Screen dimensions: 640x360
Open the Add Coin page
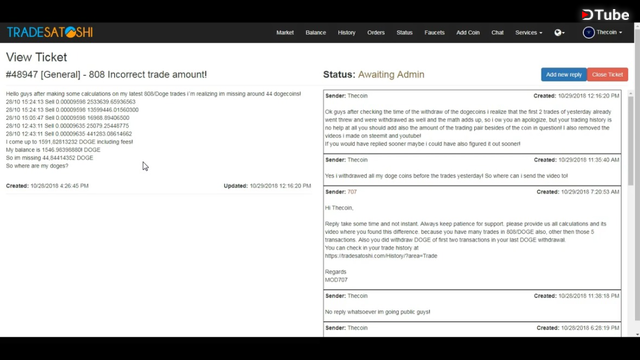point(468,33)
